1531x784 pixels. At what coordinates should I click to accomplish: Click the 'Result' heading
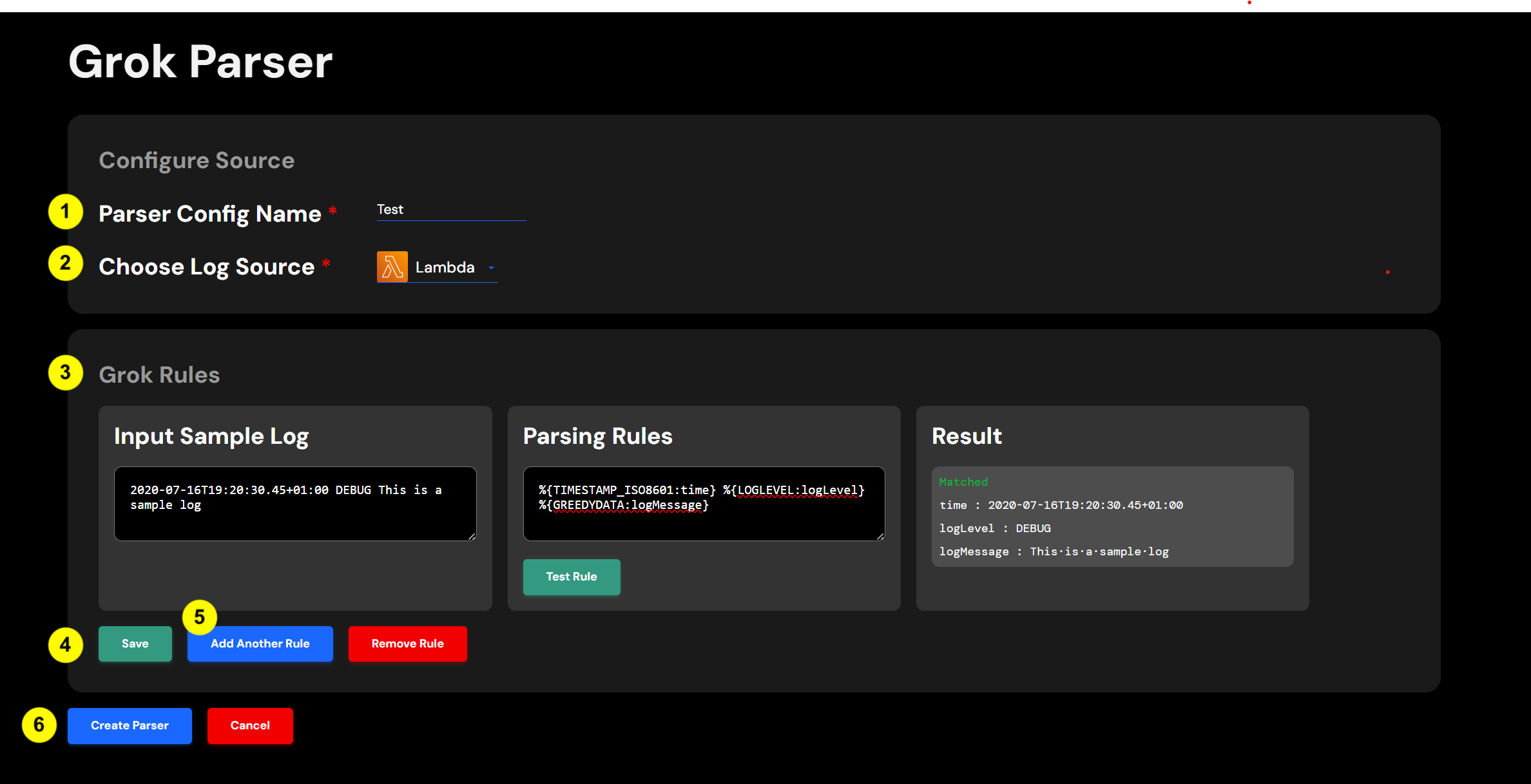pyautogui.click(x=967, y=436)
